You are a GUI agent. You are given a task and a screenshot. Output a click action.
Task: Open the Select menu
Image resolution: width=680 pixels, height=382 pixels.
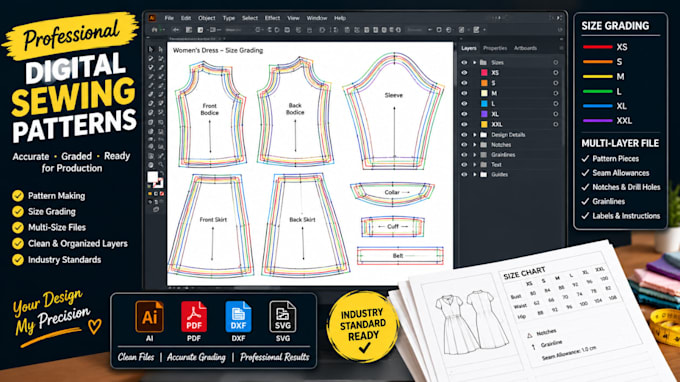[250, 18]
